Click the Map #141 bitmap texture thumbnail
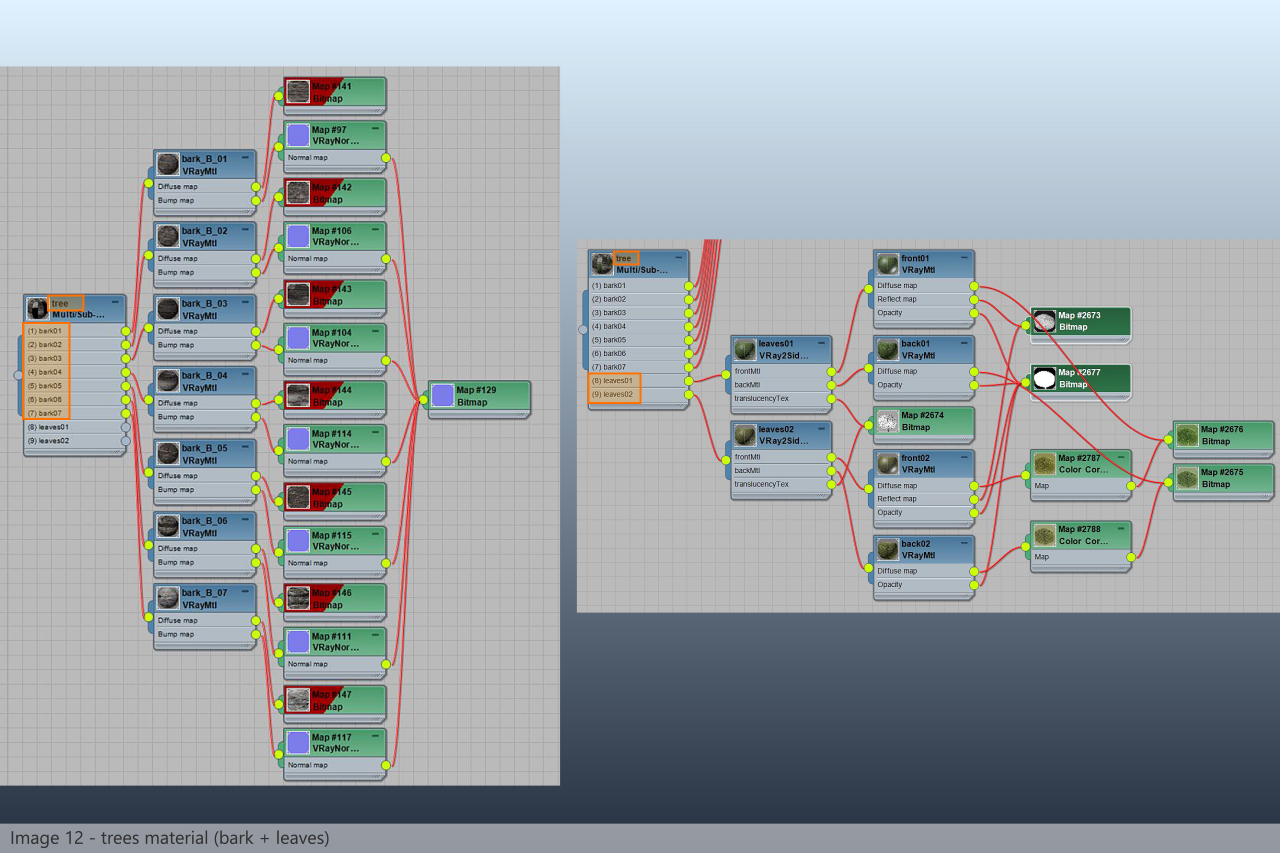Screen dimensions: 1280x853 click(x=298, y=92)
